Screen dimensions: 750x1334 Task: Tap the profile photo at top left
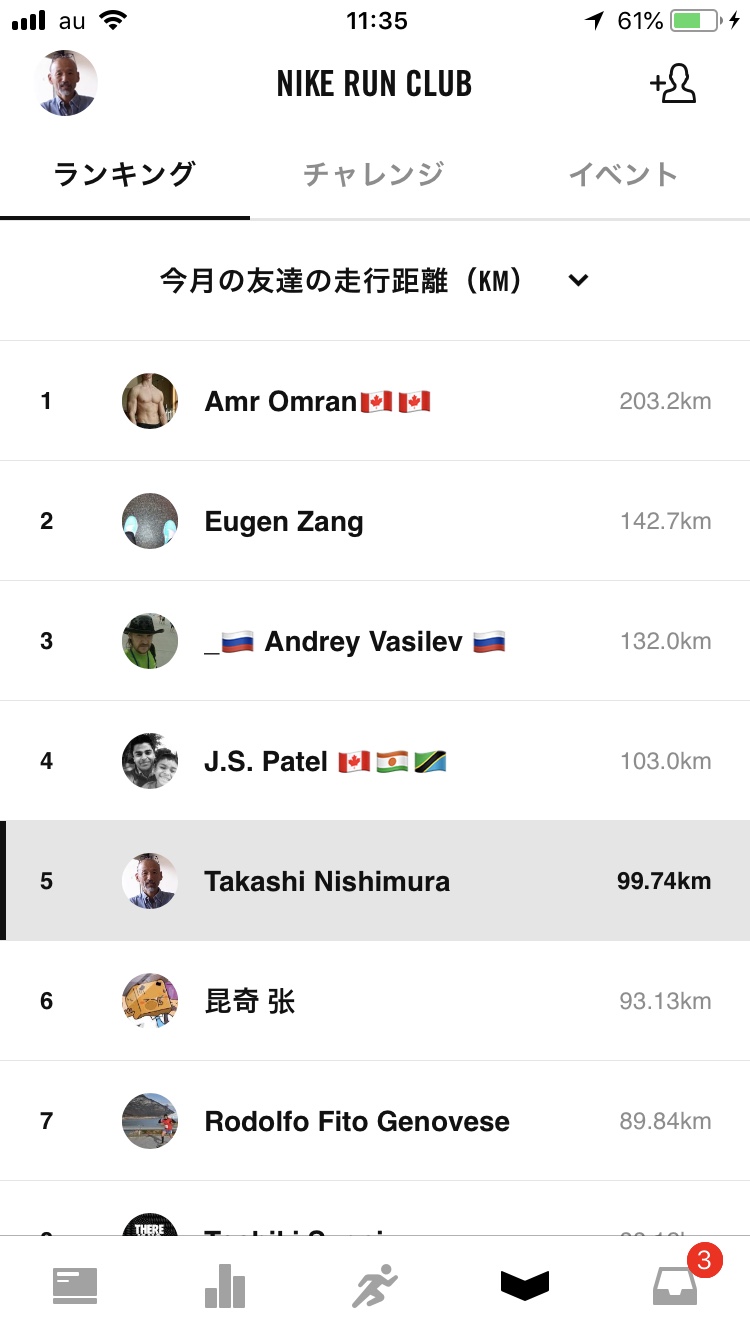click(x=65, y=83)
